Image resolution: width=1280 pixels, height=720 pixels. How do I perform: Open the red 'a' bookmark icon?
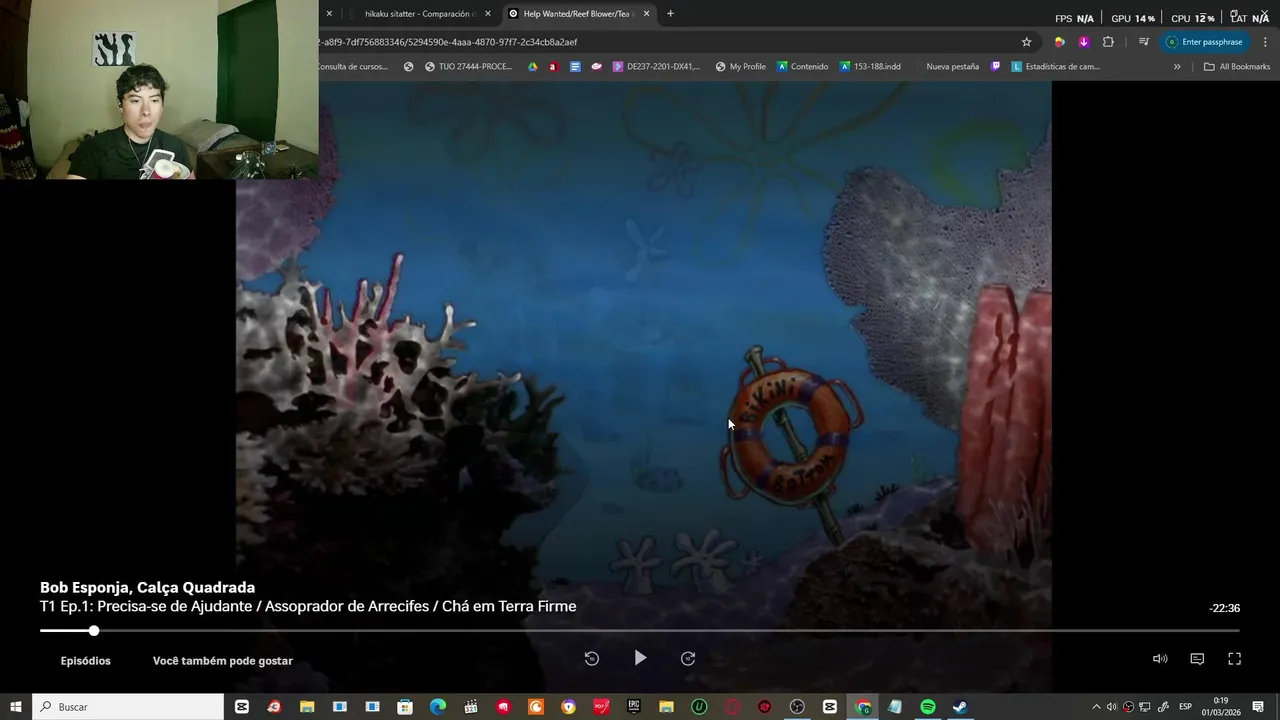[553, 67]
